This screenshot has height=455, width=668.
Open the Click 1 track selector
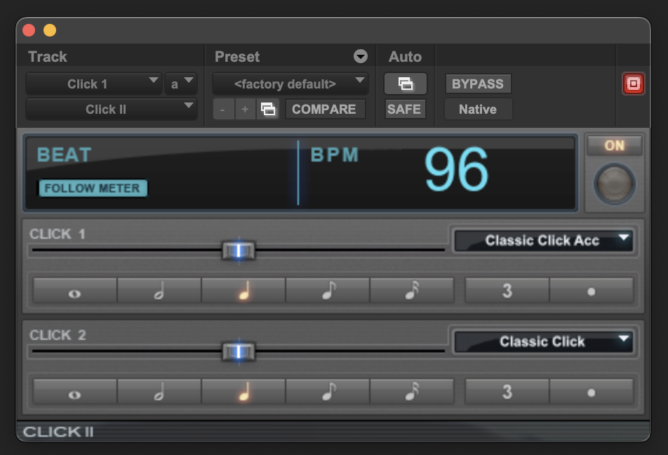coord(94,84)
